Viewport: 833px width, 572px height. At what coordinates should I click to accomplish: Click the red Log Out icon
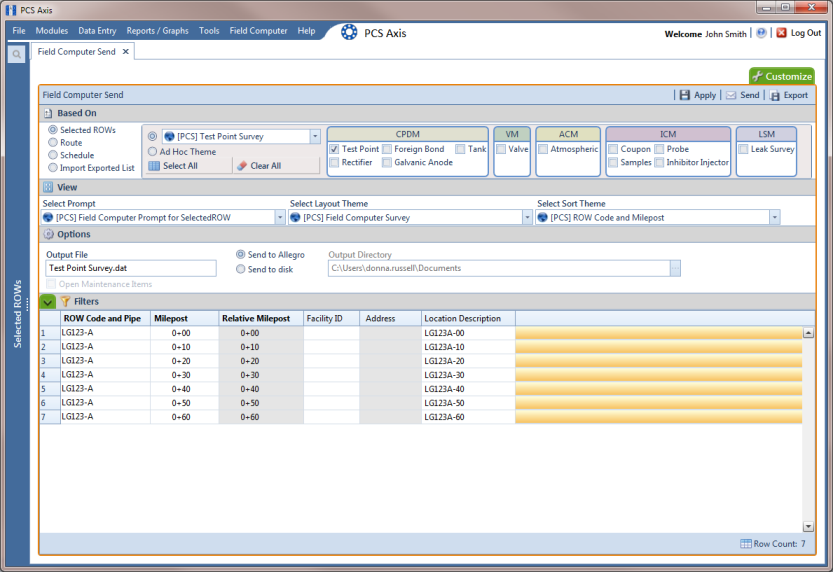tap(781, 33)
